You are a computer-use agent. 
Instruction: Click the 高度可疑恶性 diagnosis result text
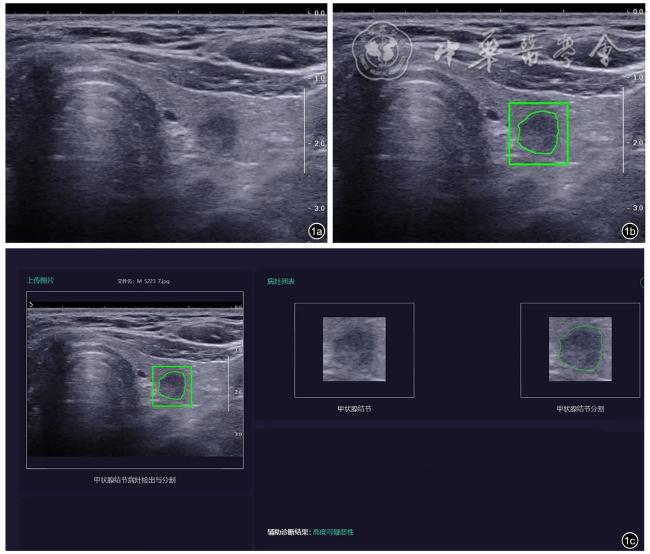[x=333, y=532]
